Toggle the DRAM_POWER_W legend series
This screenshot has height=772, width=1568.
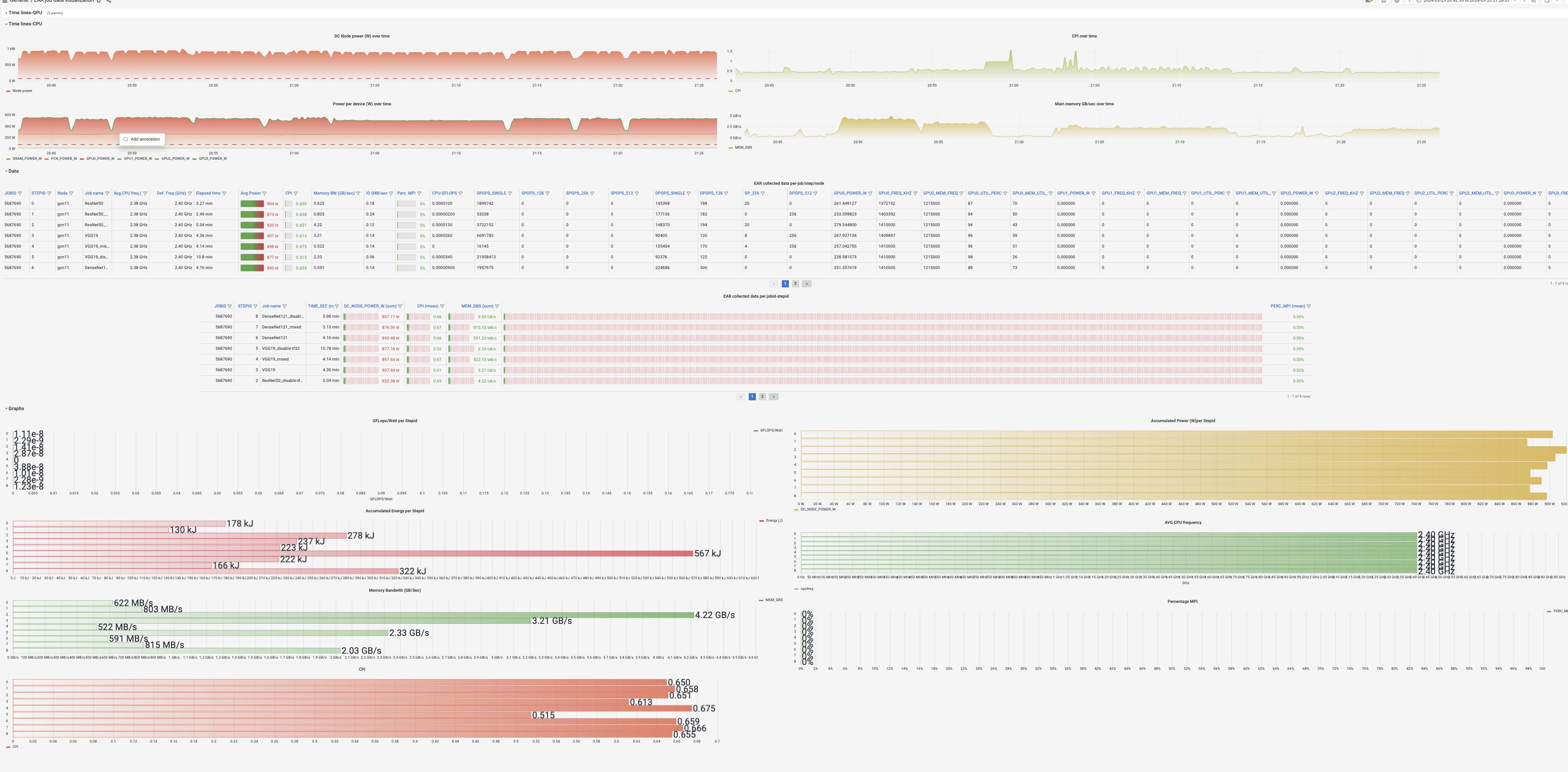(27, 159)
